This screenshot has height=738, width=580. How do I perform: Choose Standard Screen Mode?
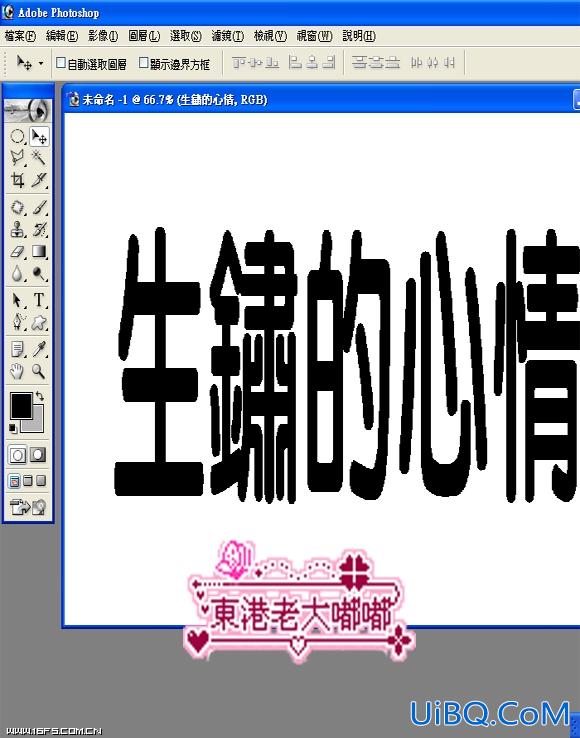tap(15, 481)
